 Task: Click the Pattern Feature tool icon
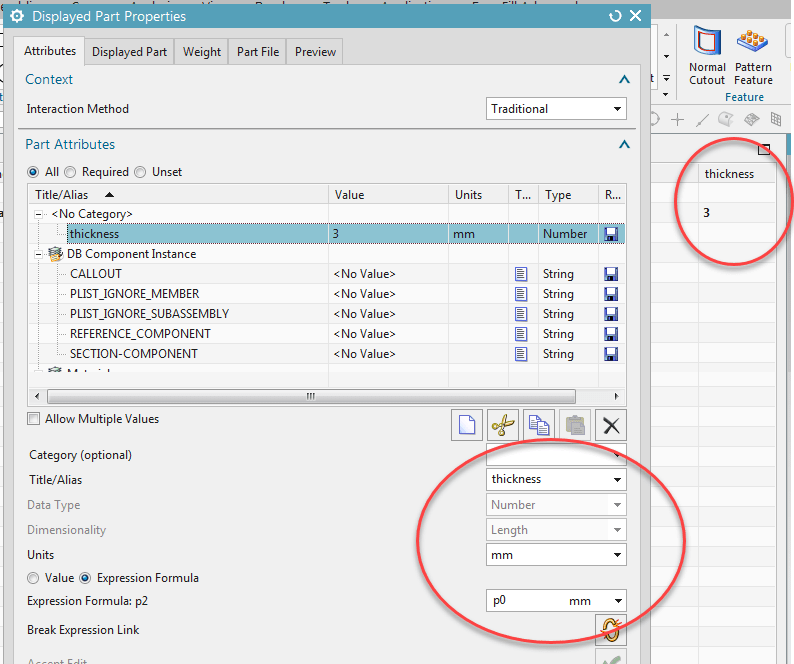(x=752, y=41)
